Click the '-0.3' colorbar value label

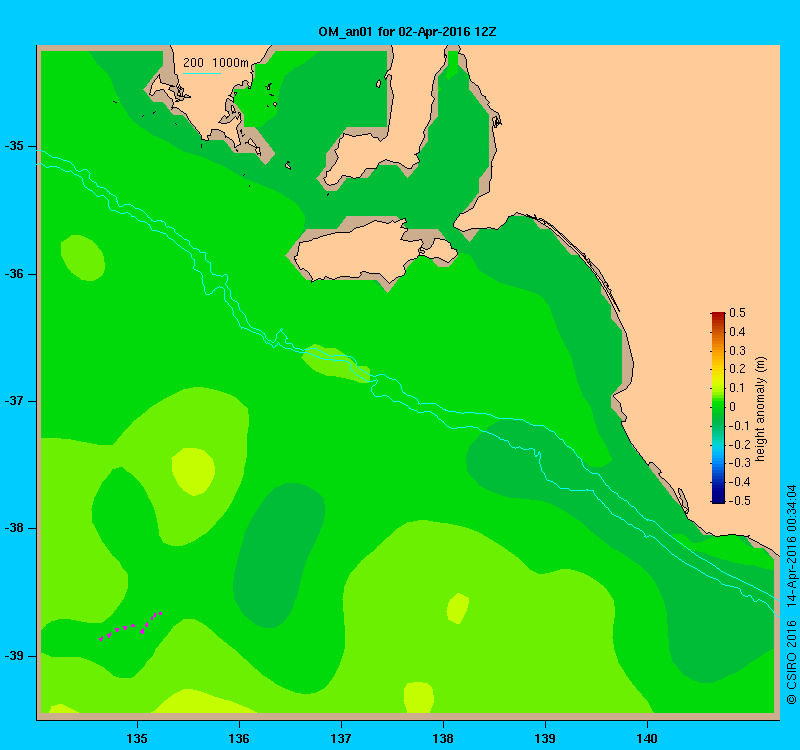coord(738,463)
